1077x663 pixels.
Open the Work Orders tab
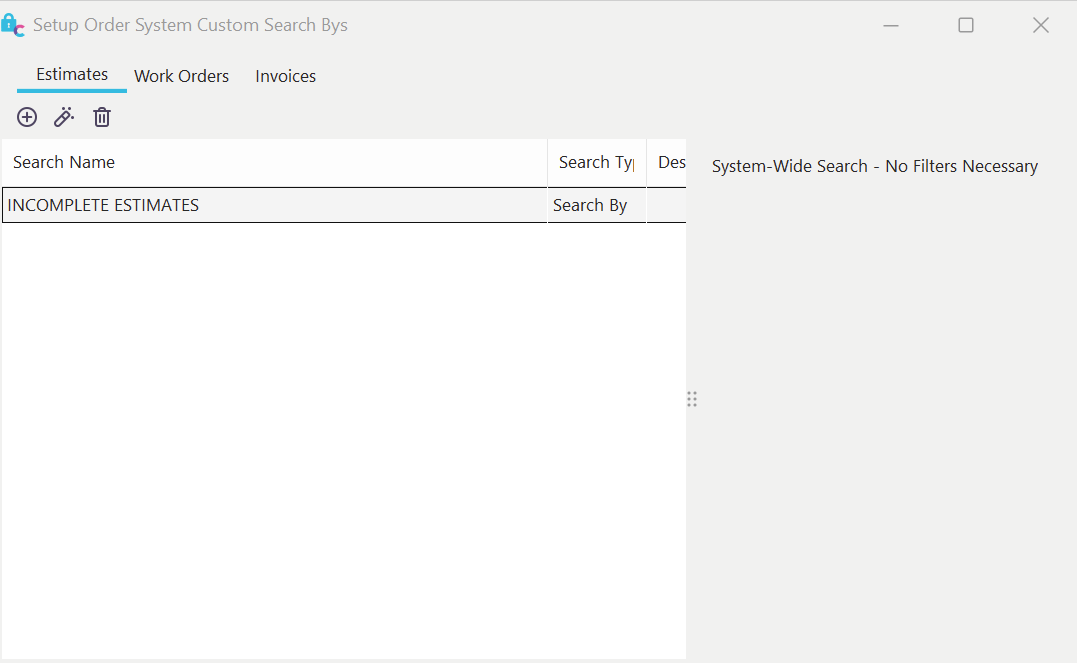181,76
